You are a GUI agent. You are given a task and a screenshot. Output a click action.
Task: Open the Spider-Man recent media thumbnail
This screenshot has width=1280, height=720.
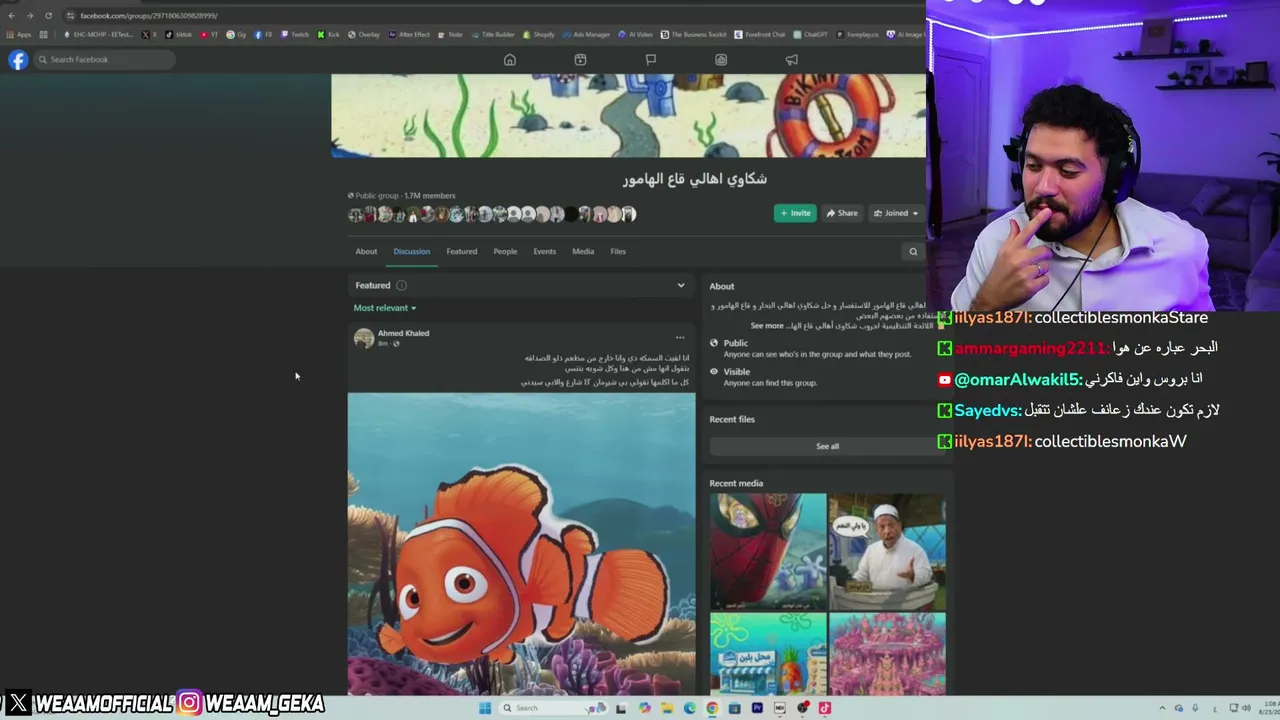[x=768, y=551]
